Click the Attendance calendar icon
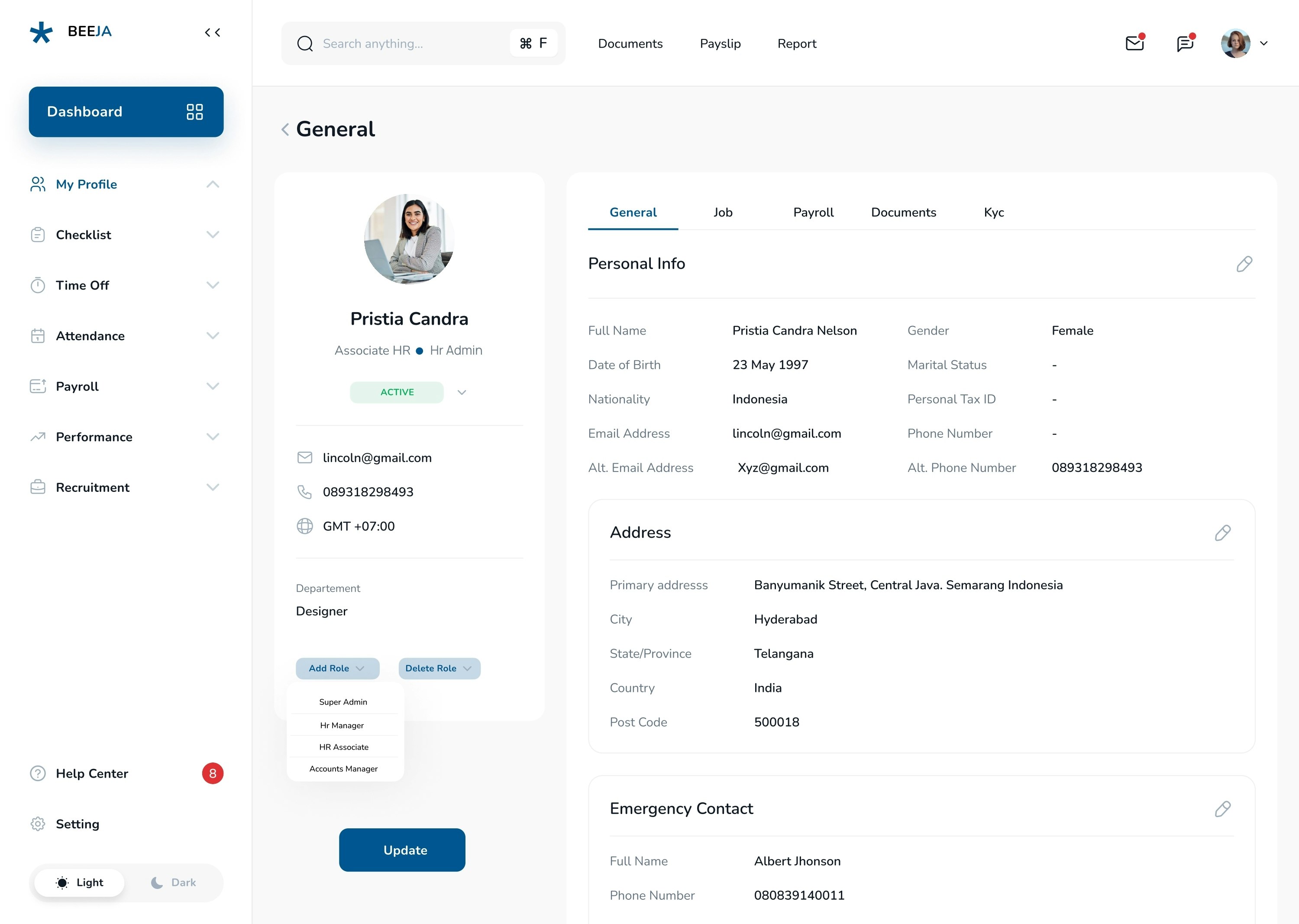This screenshot has width=1299, height=924. click(x=38, y=336)
